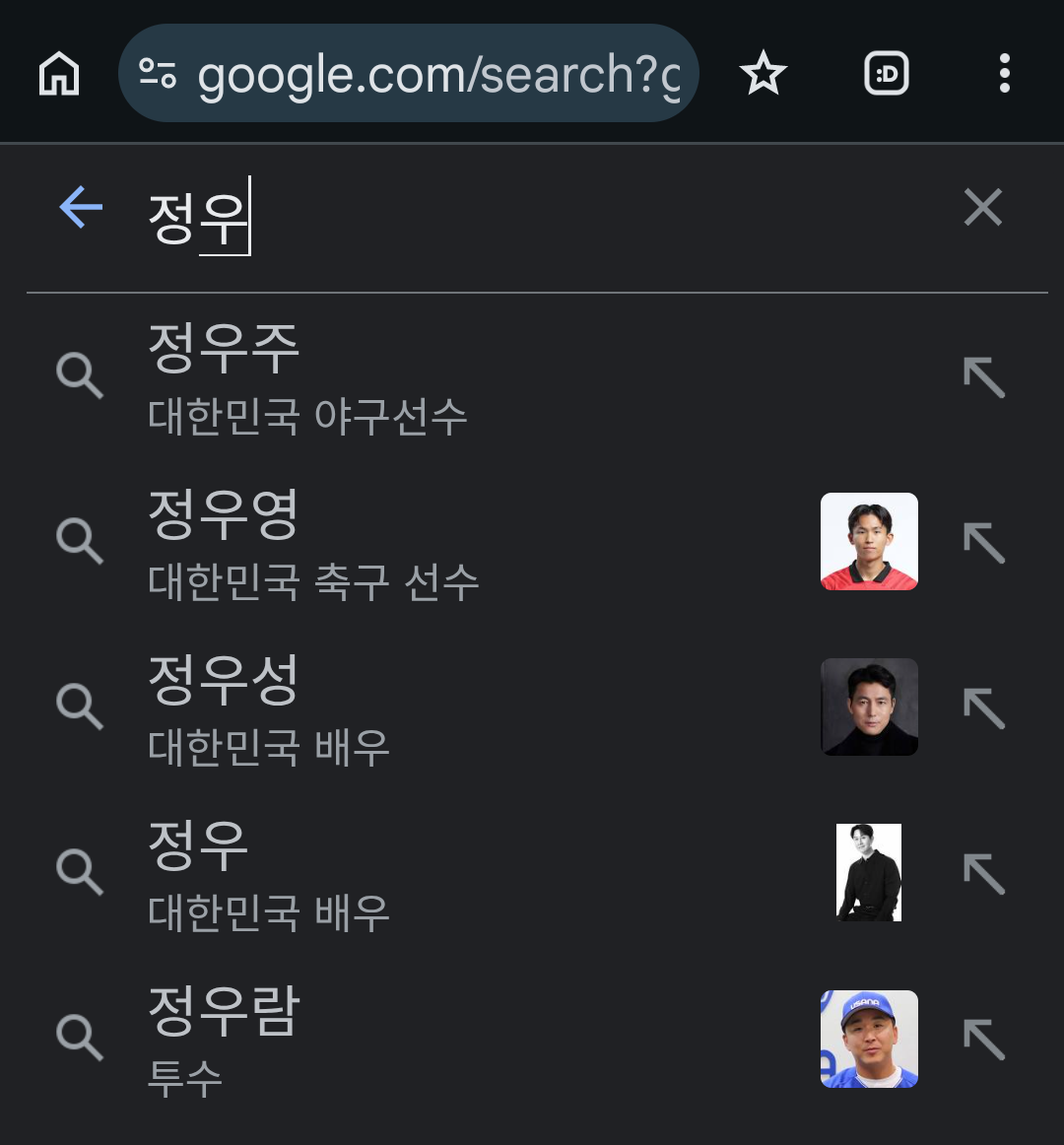Viewport: 1064px width, 1145px height.
Task: Open the three-dot browser menu
Action: click(x=1004, y=74)
